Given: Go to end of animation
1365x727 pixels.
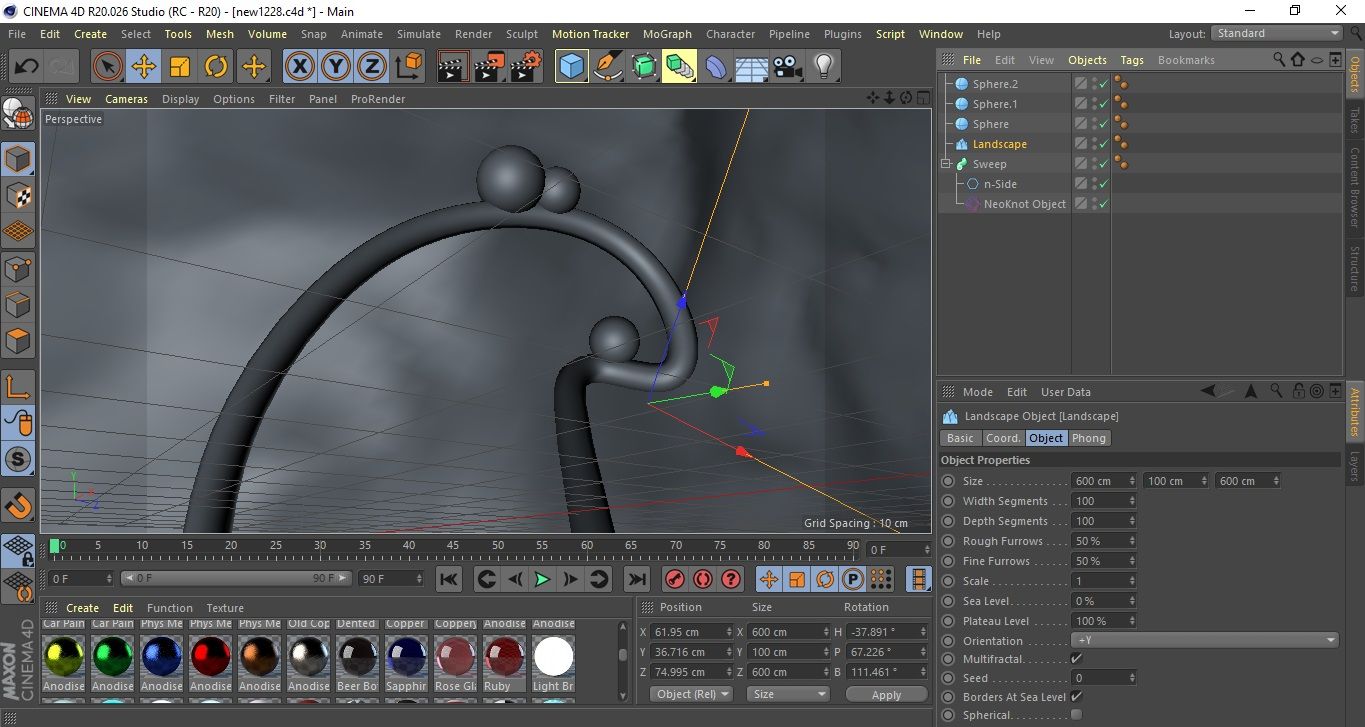Looking at the screenshot, I should (x=636, y=579).
